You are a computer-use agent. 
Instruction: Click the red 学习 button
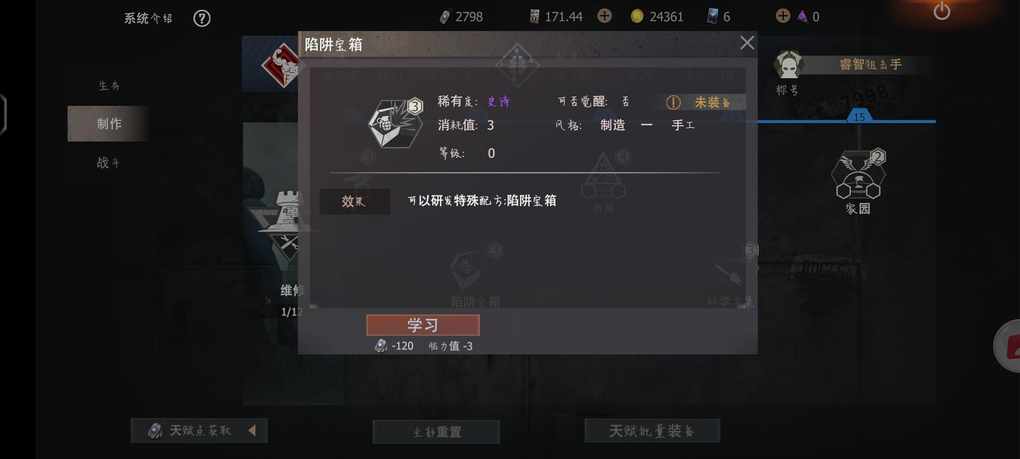423,325
